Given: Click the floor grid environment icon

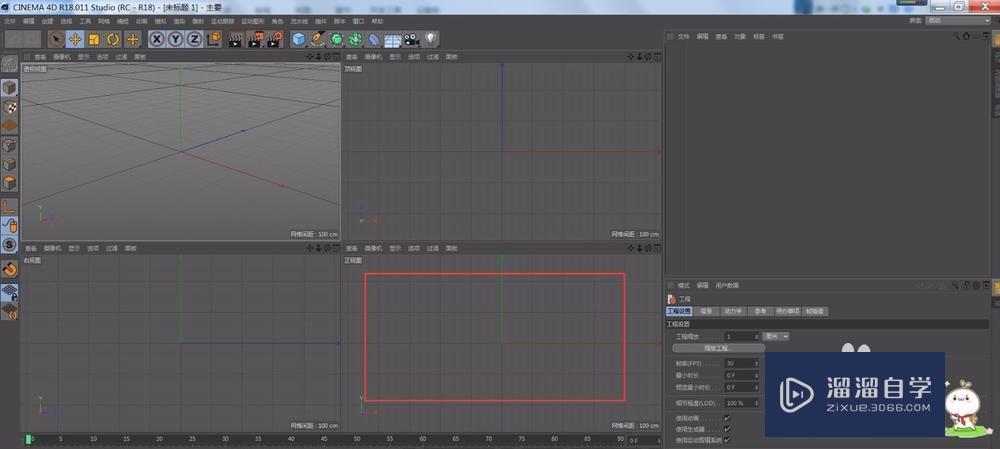Looking at the screenshot, I should 392,40.
